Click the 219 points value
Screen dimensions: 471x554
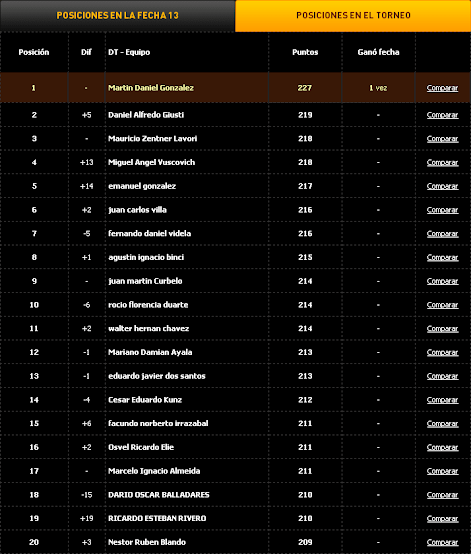[x=305, y=115]
